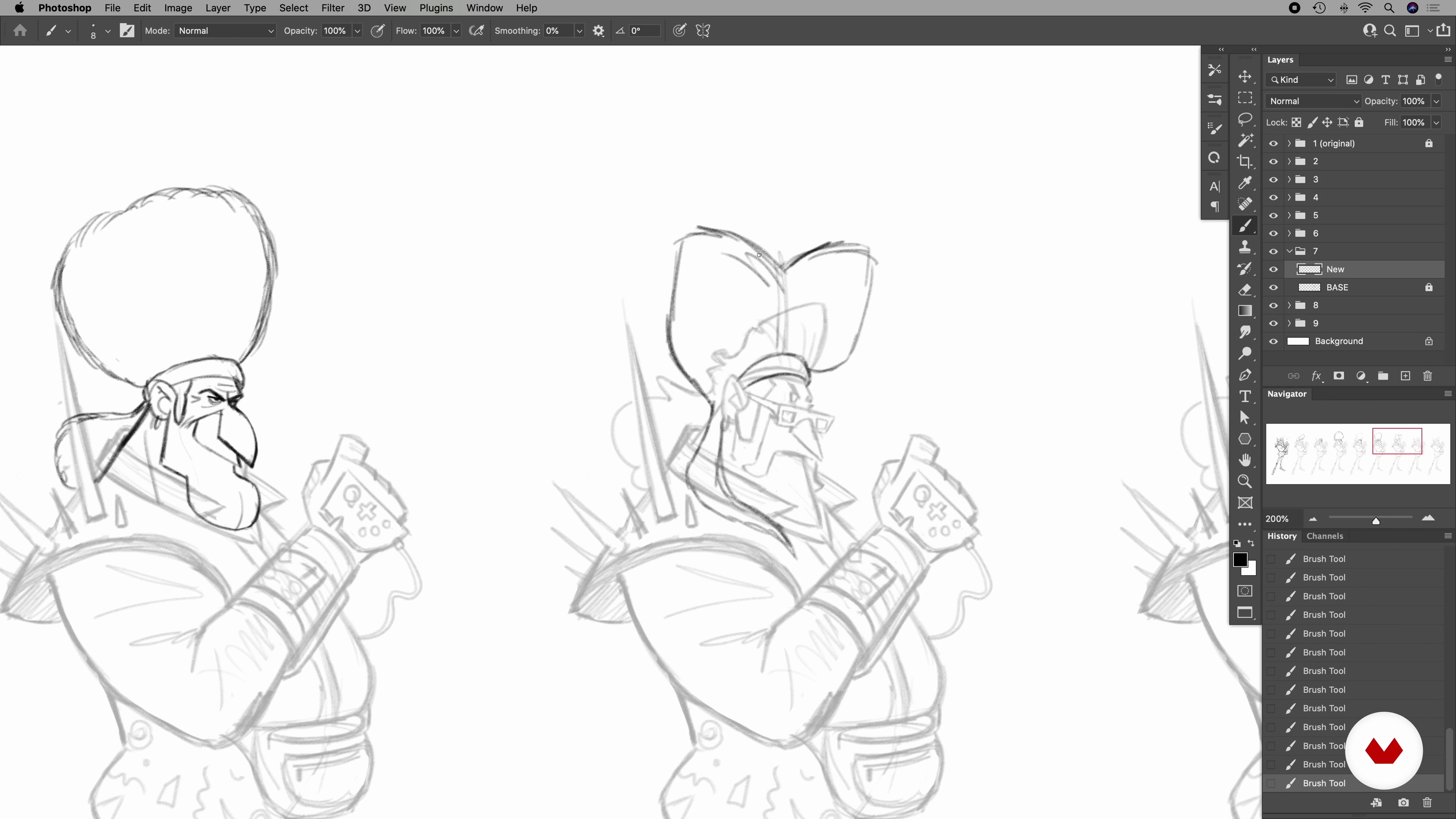Open the Smoothing dropdown arrow
1456x819 pixels.
579,31
